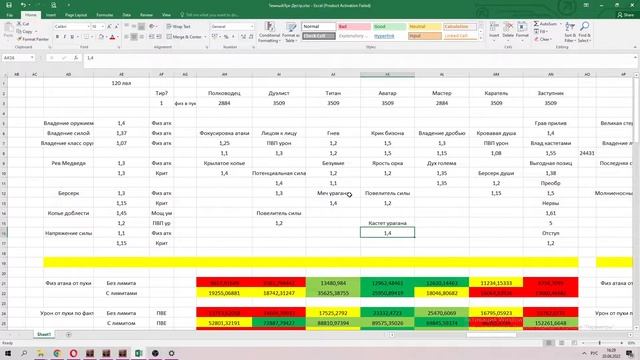The image size is (640, 360).
Task: Open Format as Table gallery
Action: pyautogui.click(x=291, y=32)
